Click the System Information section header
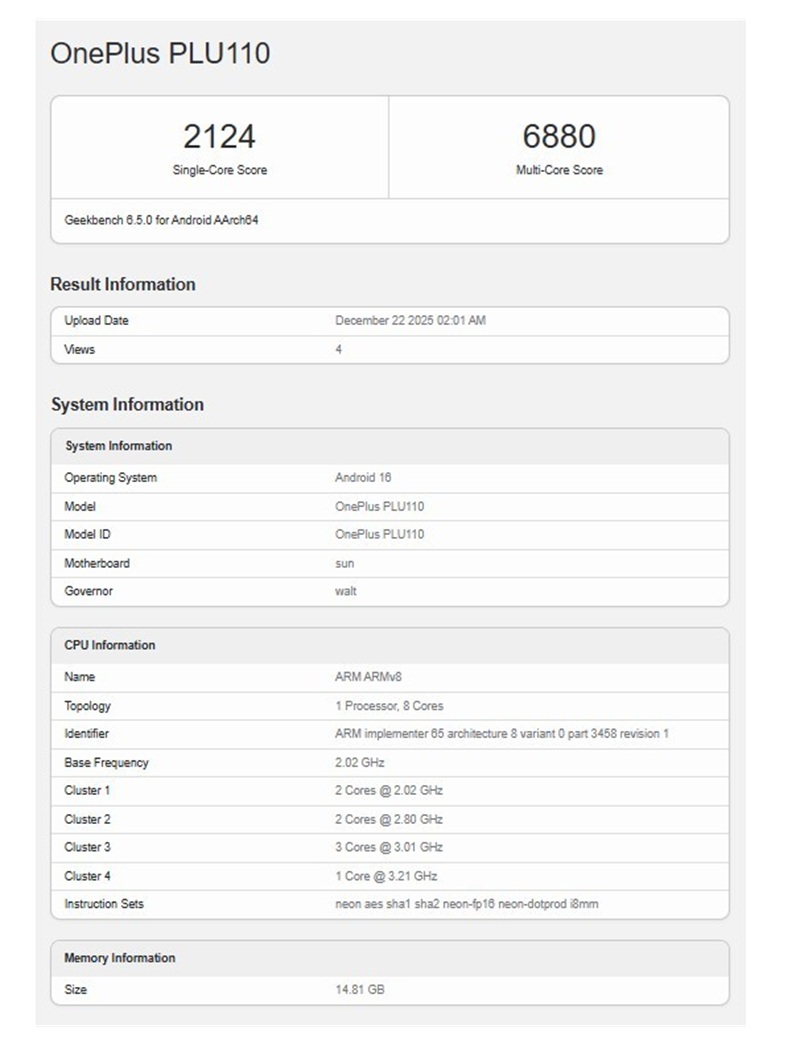 coord(127,404)
